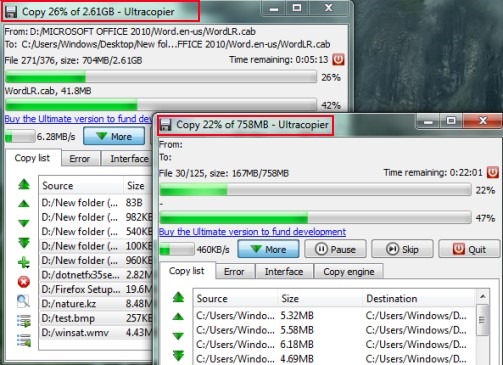Viewport: 503px width, 365px height.
Task: Open the Interface tab in the back window
Action: (129, 159)
